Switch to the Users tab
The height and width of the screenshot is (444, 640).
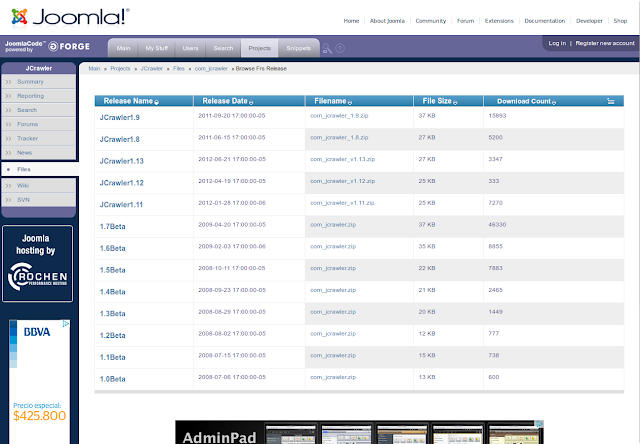coord(191,48)
